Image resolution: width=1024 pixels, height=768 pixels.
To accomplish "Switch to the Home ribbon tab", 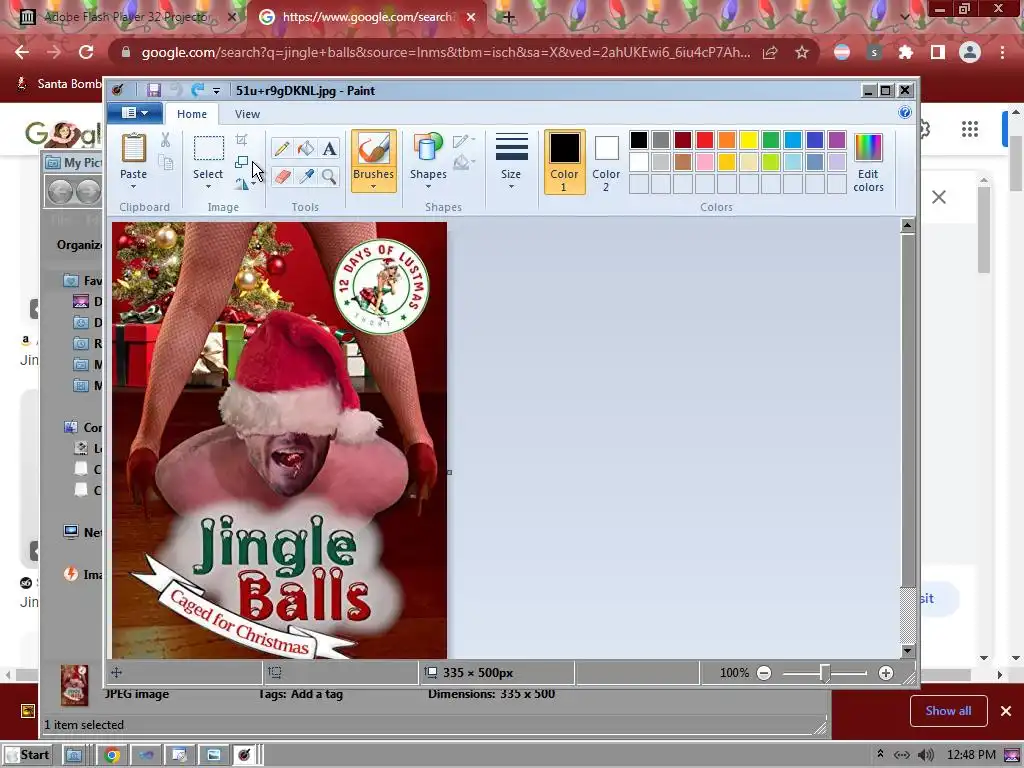I will point(191,114).
